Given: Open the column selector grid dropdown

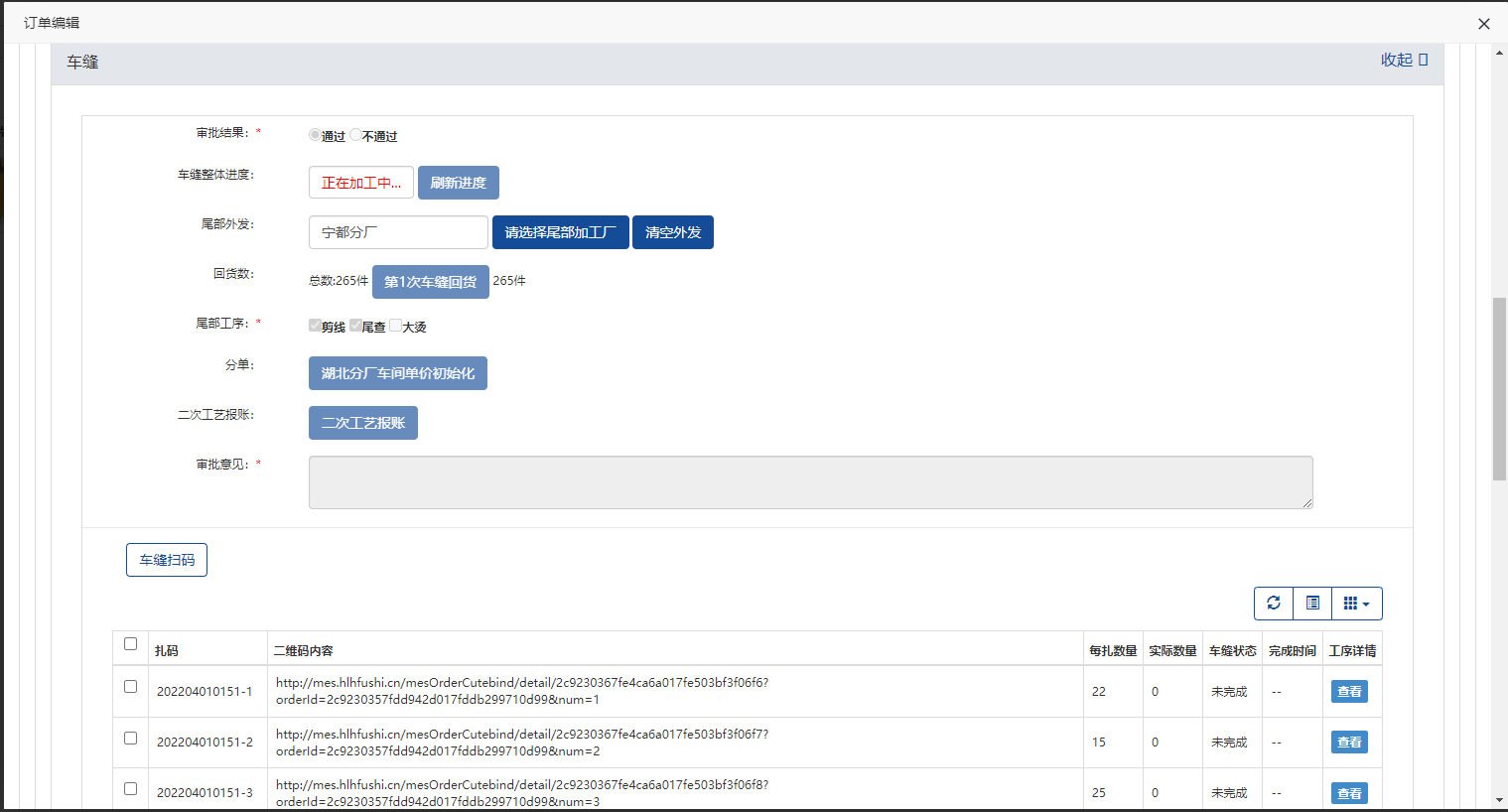Looking at the screenshot, I should [x=1356, y=604].
